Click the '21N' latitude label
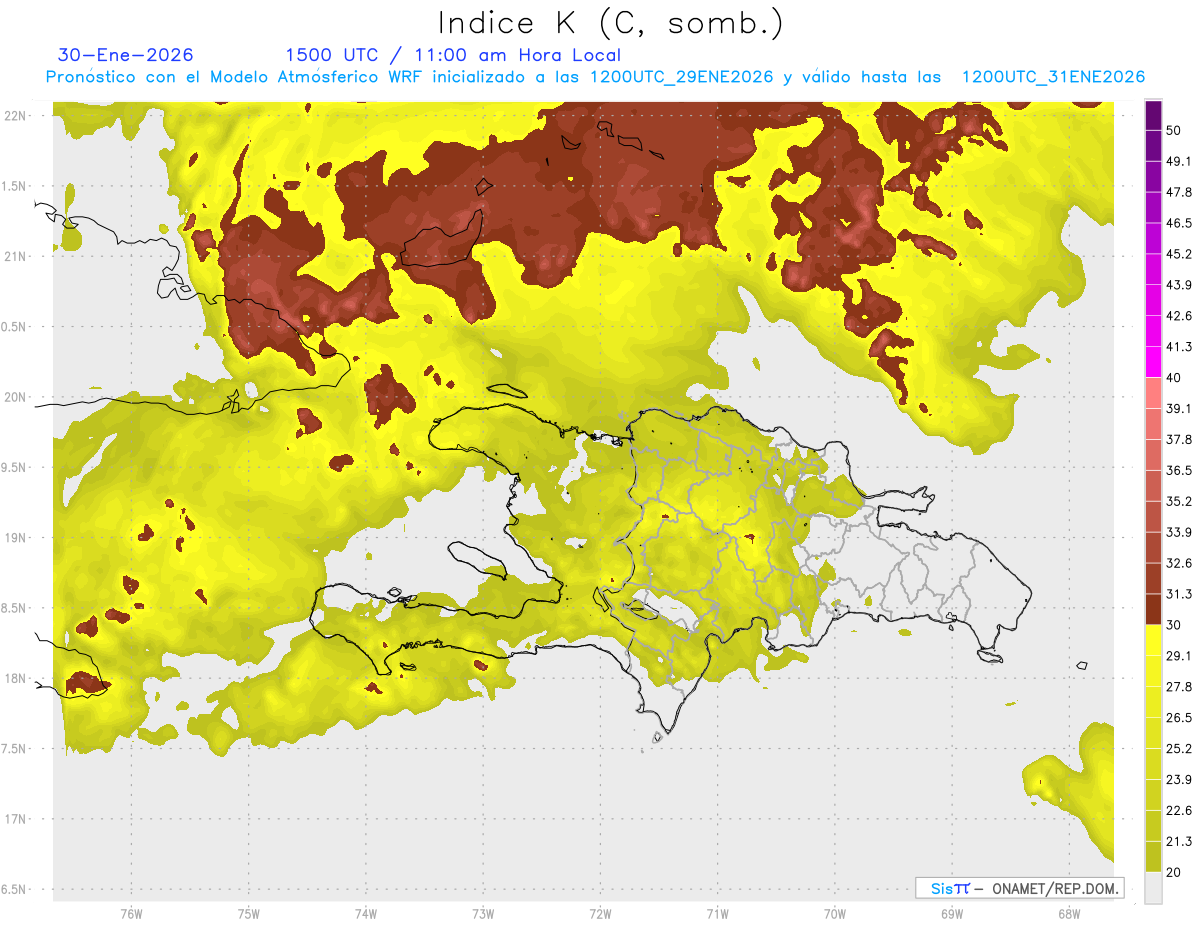Viewport: 1200px width, 927px height. 15,256
